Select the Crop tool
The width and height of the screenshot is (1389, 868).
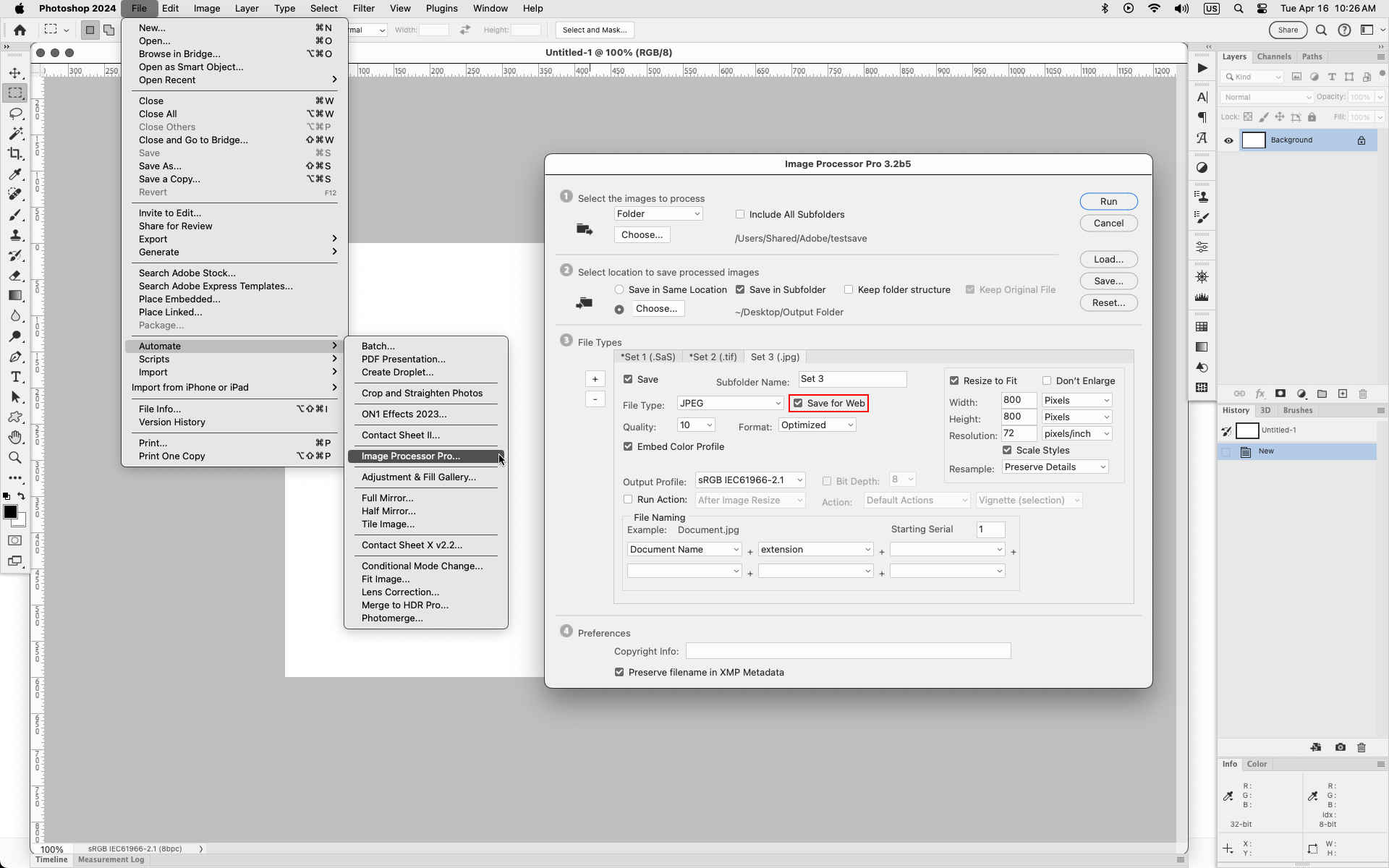(15, 153)
